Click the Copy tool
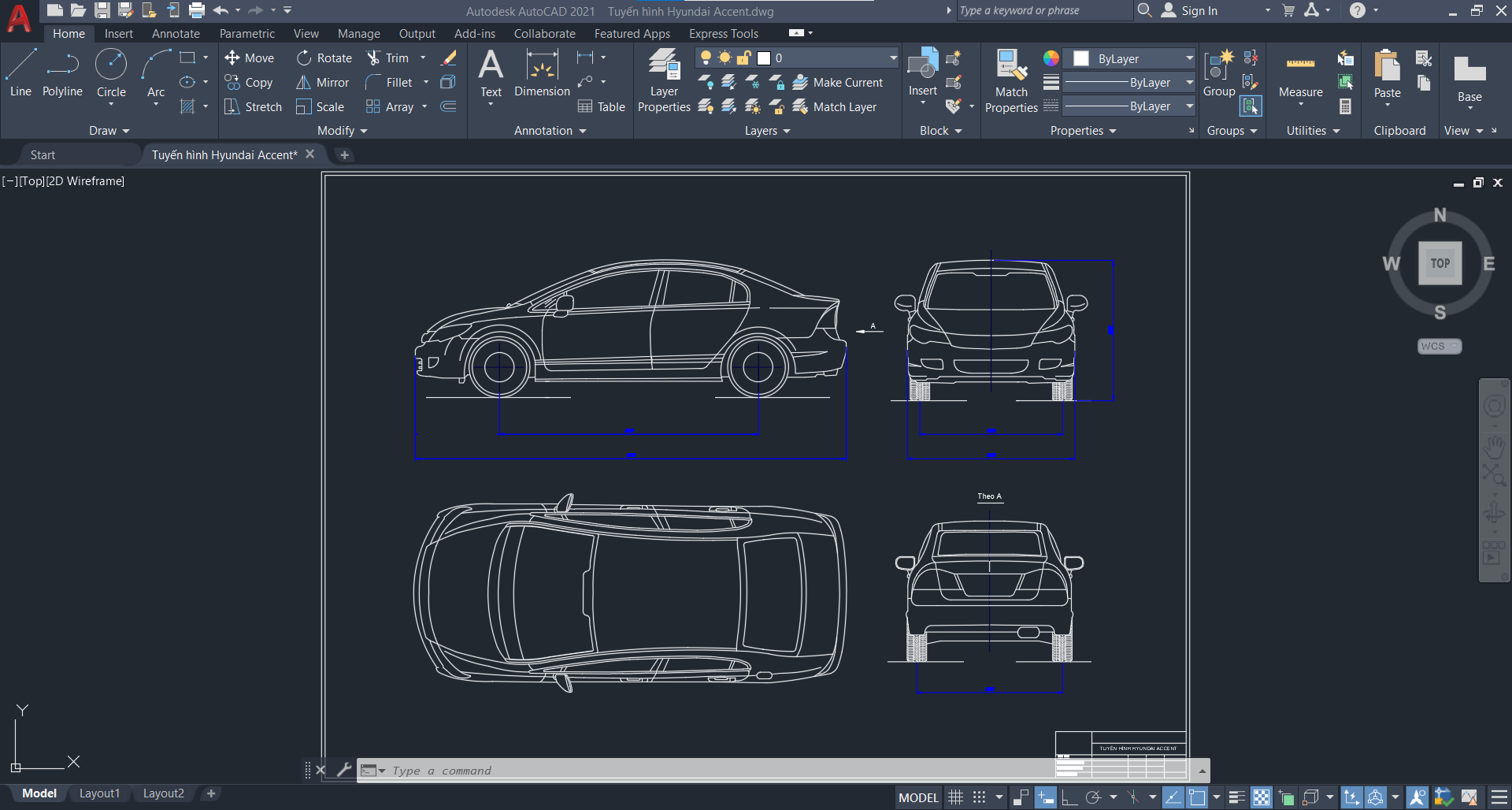This screenshot has width=1512, height=810. pyautogui.click(x=249, y=82)
